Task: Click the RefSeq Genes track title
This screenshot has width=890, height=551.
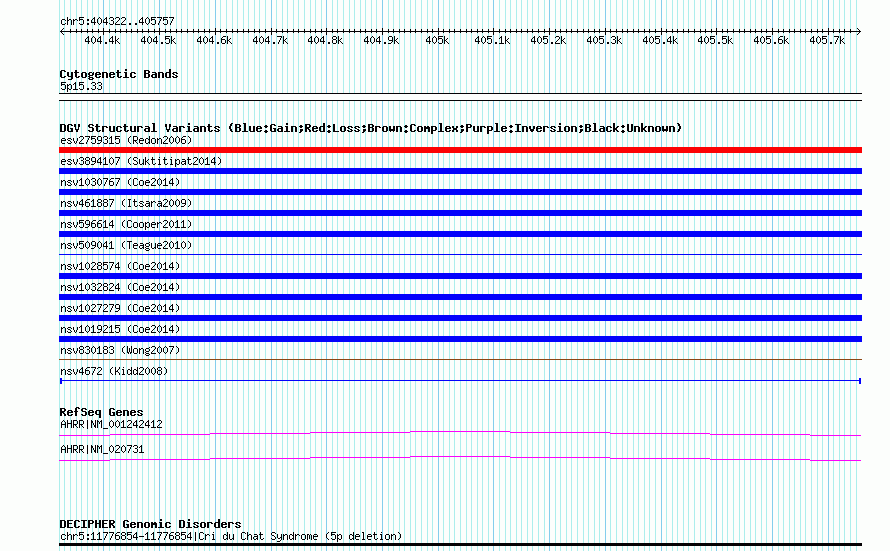Action: 102,412
